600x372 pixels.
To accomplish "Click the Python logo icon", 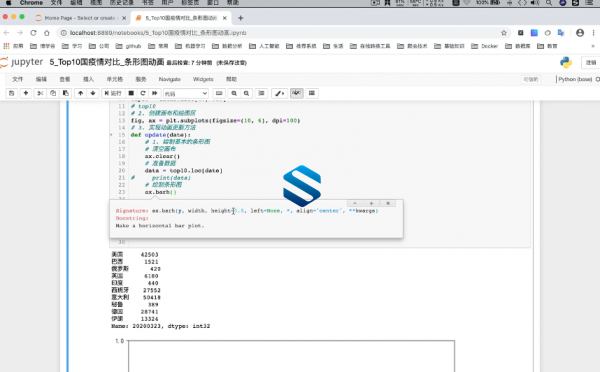I will [x=566, y=62].
